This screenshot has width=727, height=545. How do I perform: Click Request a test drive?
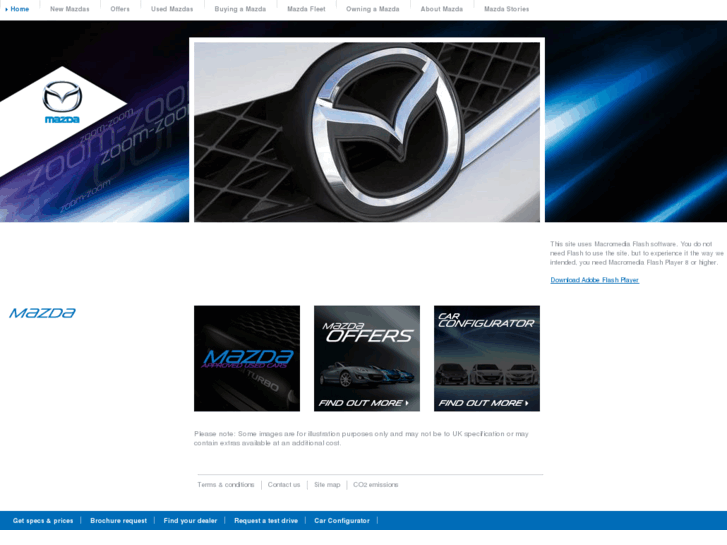click(266, 520)
